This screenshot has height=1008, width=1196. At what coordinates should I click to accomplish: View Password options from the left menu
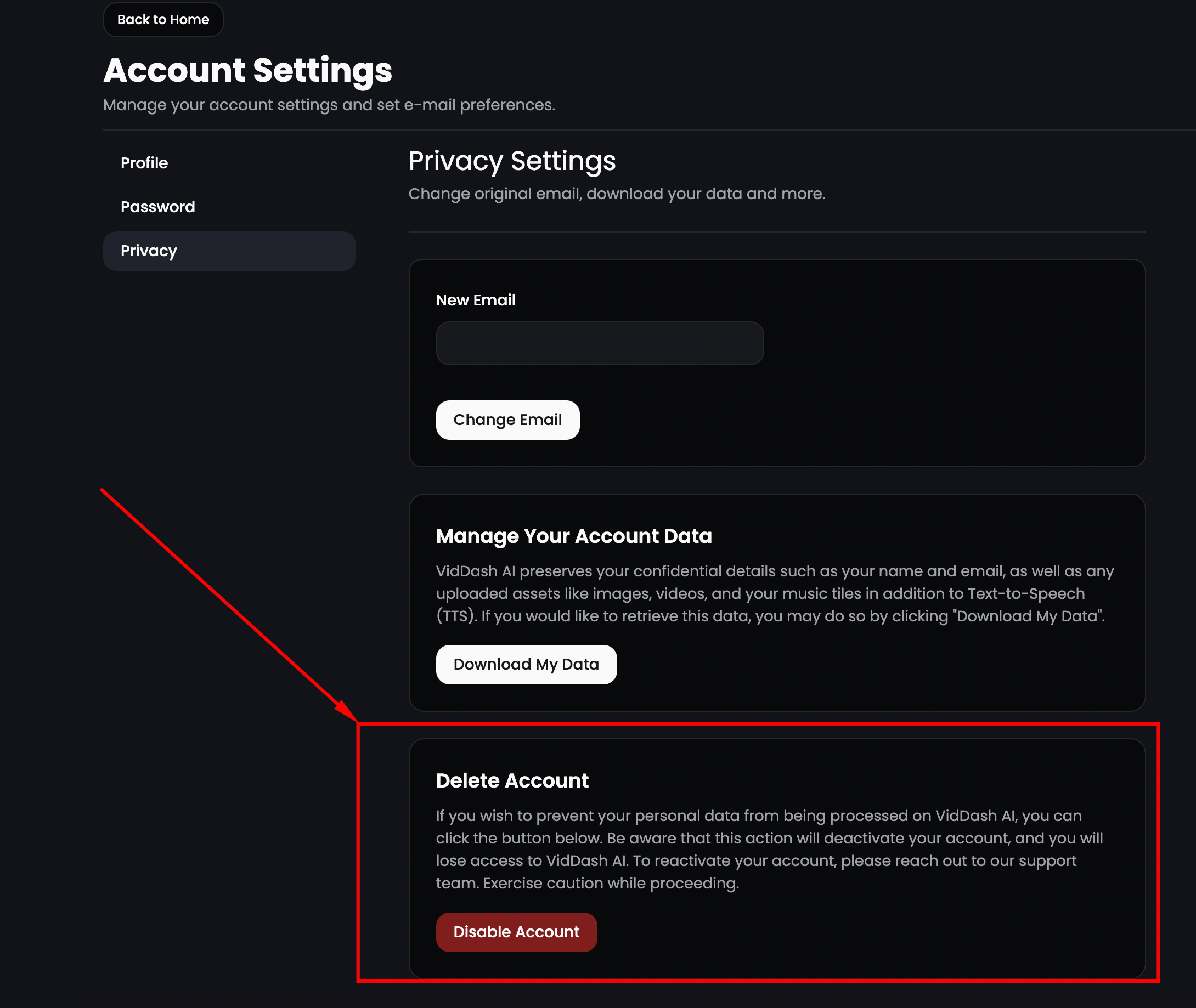[x=158, y=206]
